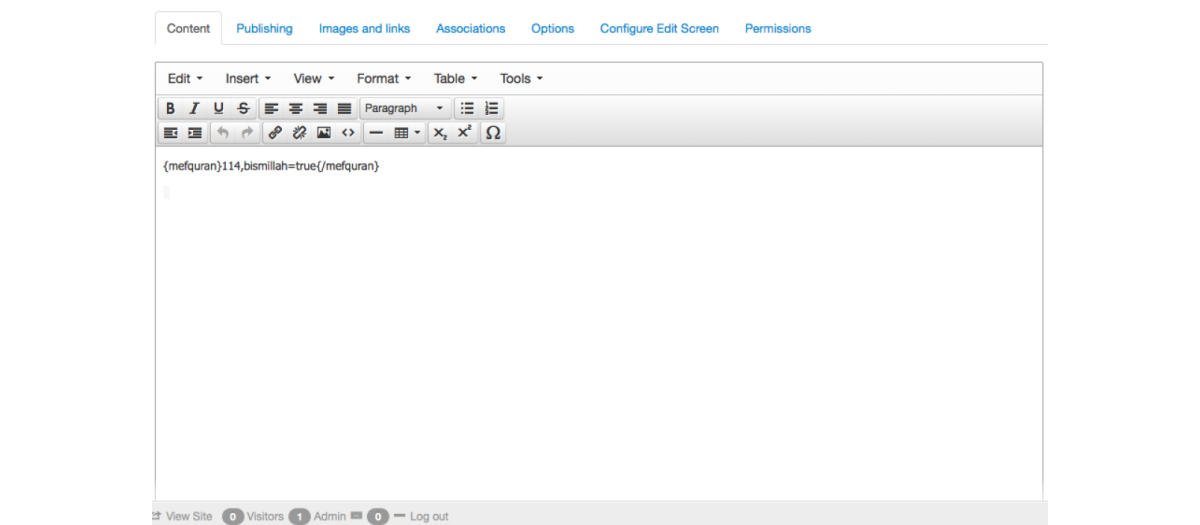Screen dimensions: 1200x525
Task: Insert a horizontal line
Action: click(x=376, y=132)
